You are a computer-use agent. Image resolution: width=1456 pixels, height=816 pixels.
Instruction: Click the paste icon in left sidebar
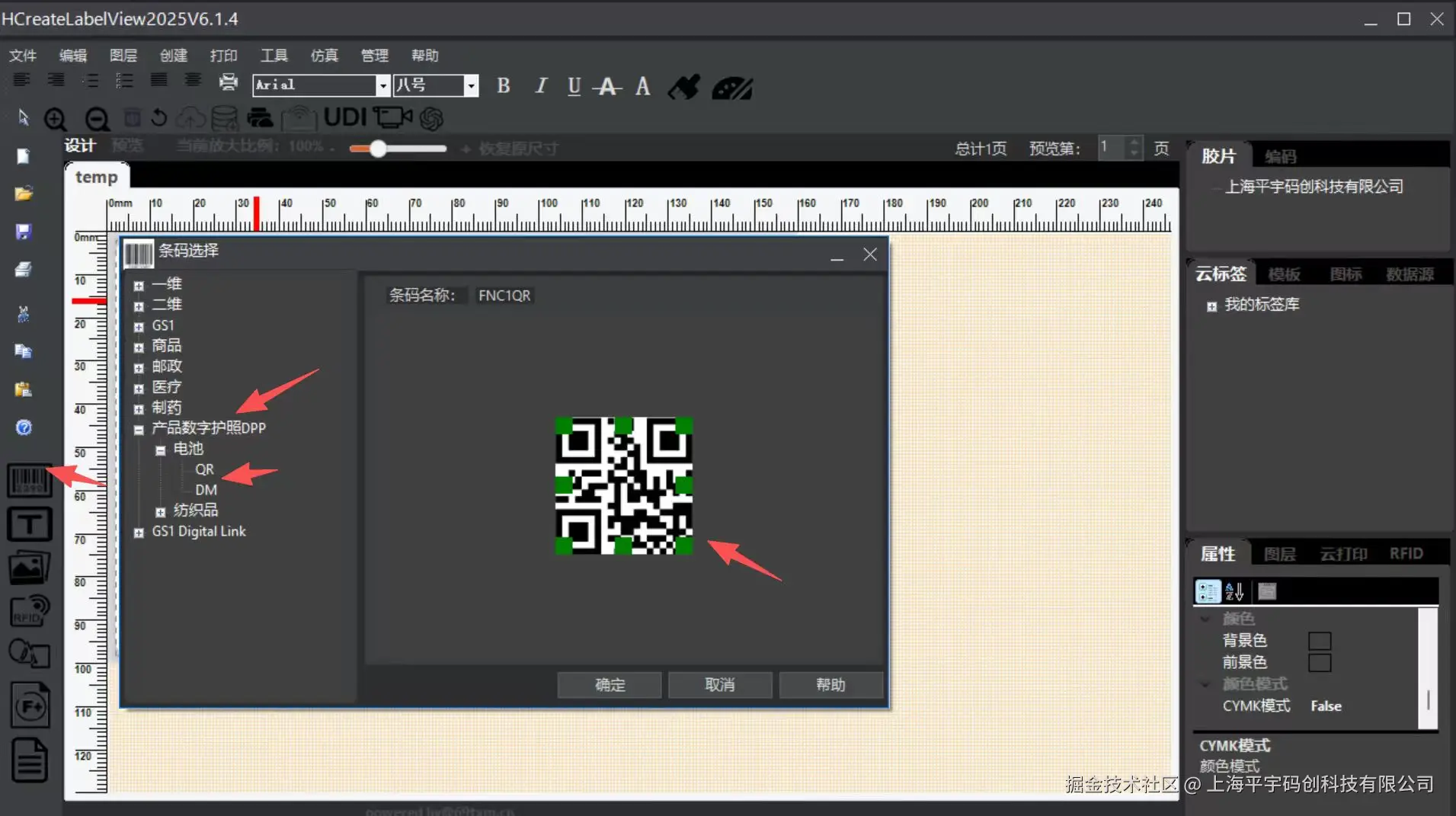23,389
